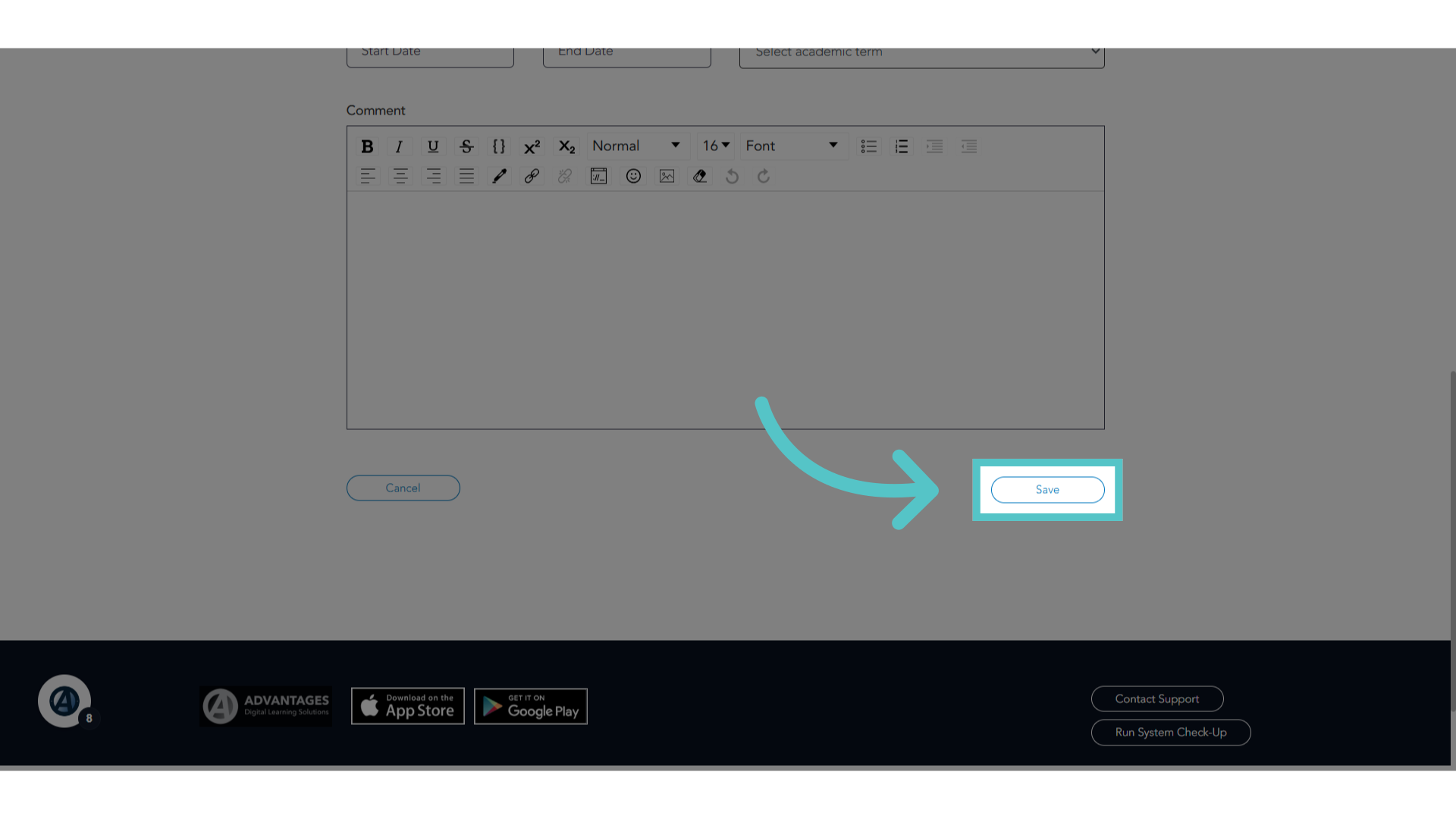Insert an image into the comment
1456x819 pixels.
pyautogui.click(x=667, y=177)
